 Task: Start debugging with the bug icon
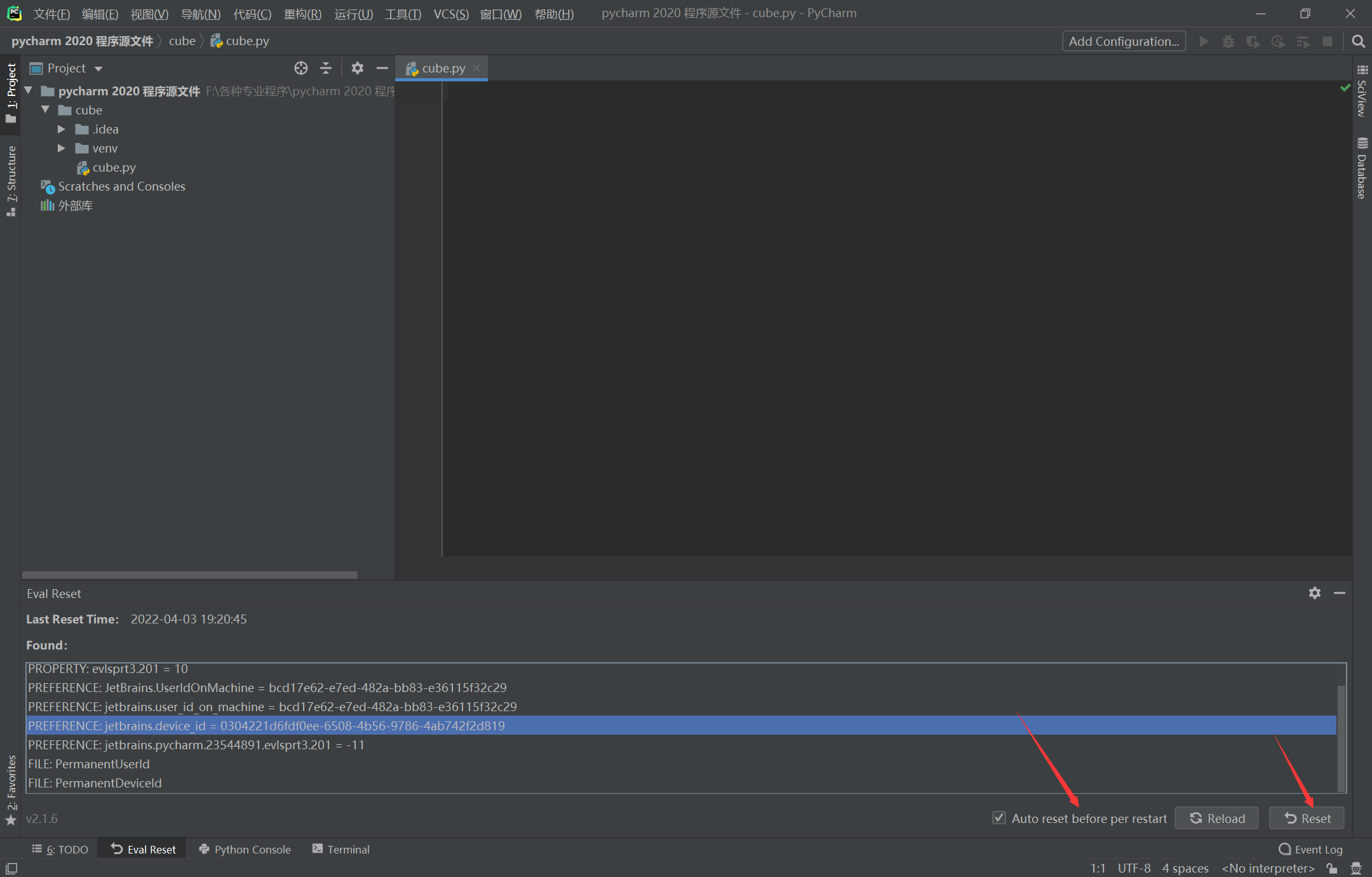click(1228, 41)
